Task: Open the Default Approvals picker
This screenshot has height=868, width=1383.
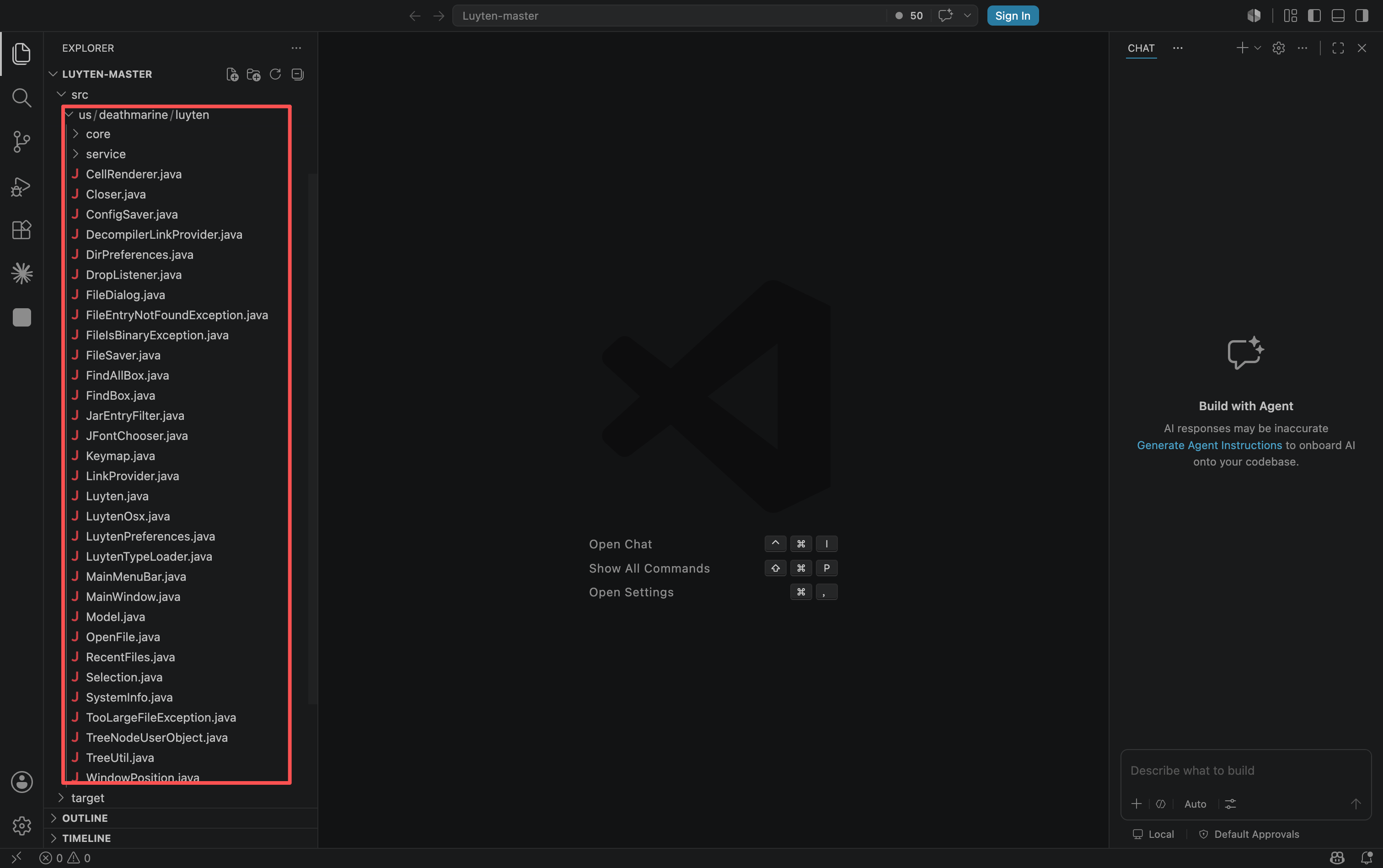Action: pyautogui.click(x=1249, y=834)
